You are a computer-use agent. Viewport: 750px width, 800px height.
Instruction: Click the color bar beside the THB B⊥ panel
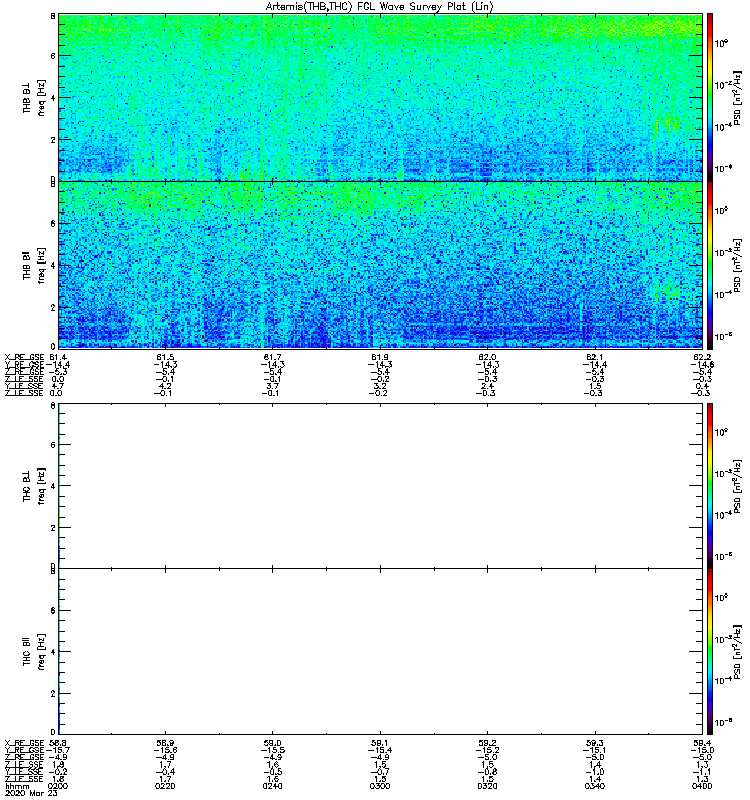[x=710, y=97]
